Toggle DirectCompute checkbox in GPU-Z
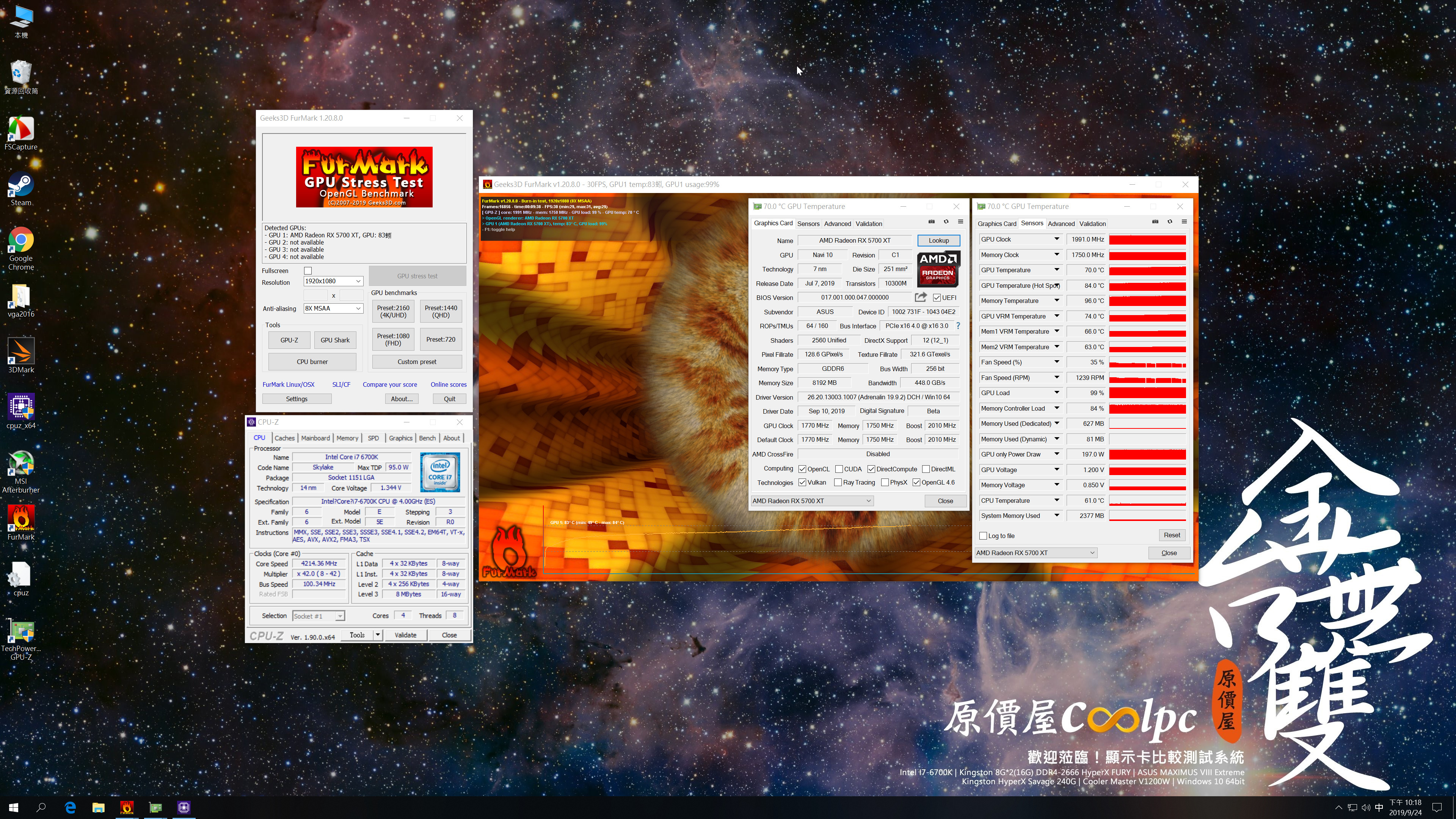1456x819 pixels. 871,469
